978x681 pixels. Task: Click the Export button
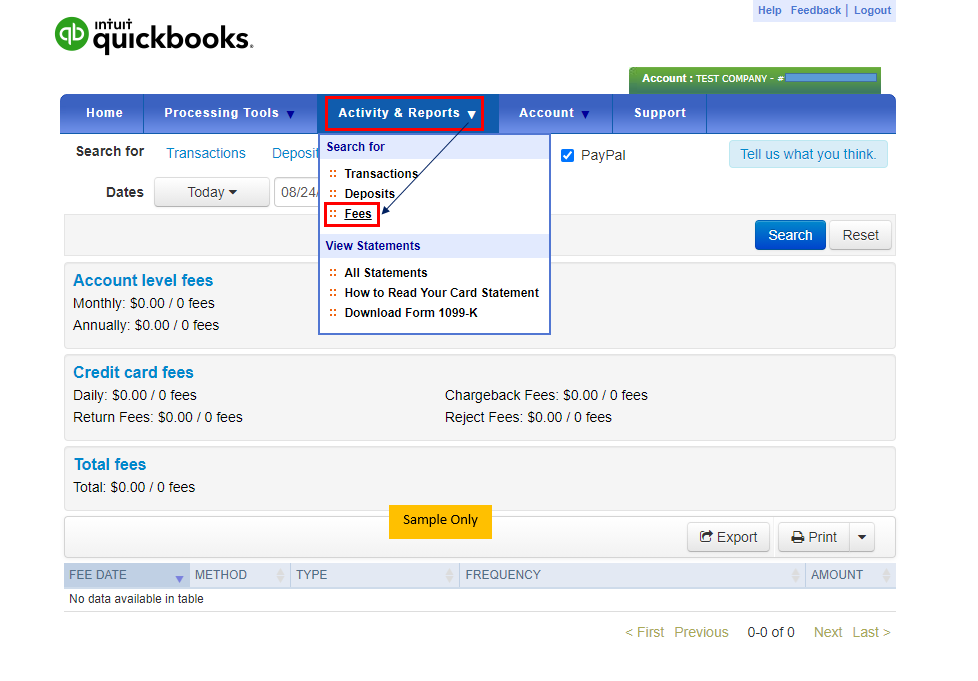tap(729, 537)
